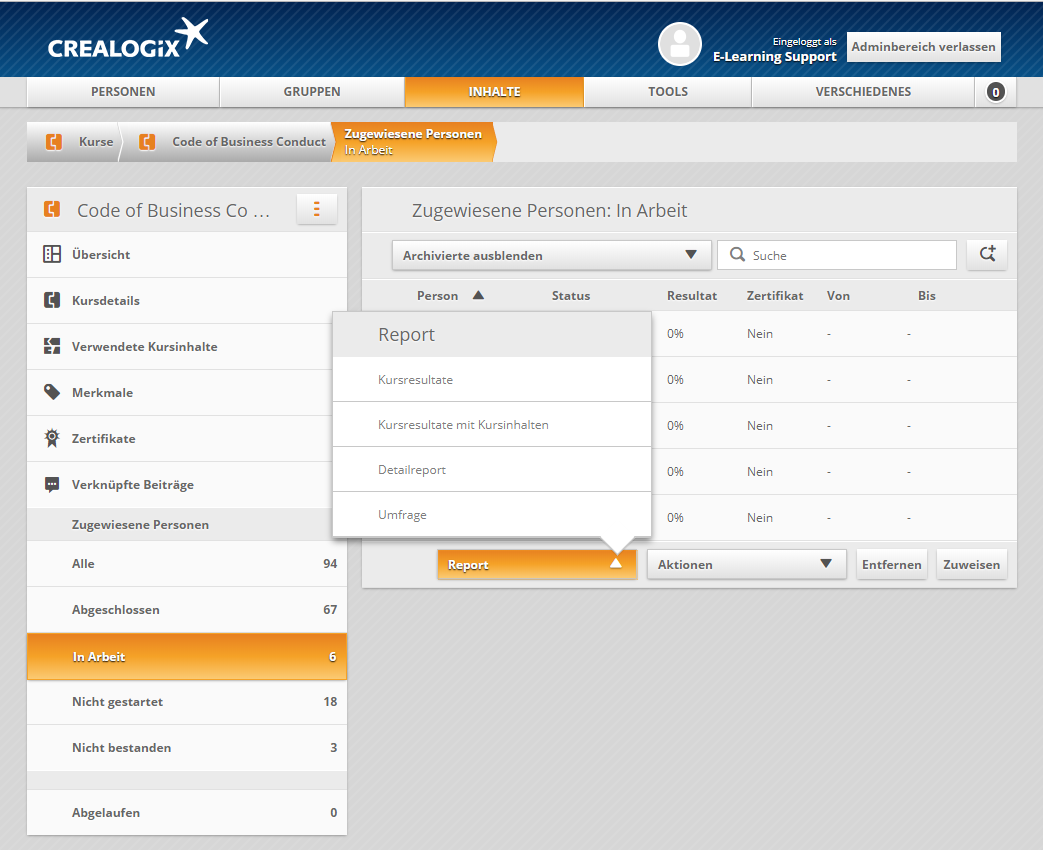The width and height of the screenshot is (1043, 850).
Task: Open the three-dot course options menu
Action: coord(316,210)
